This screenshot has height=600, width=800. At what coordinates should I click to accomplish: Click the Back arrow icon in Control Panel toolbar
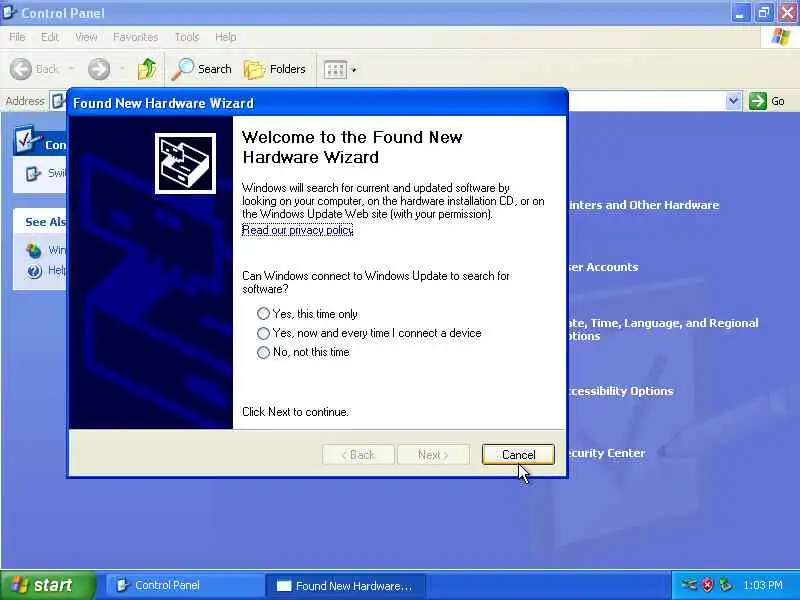click(x=21, y=69)
